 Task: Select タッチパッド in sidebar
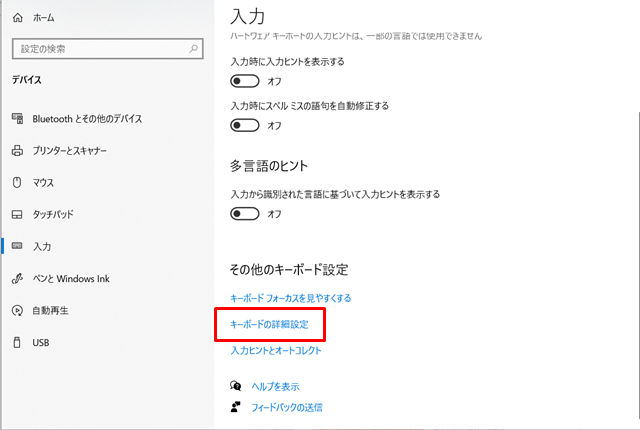53,214
